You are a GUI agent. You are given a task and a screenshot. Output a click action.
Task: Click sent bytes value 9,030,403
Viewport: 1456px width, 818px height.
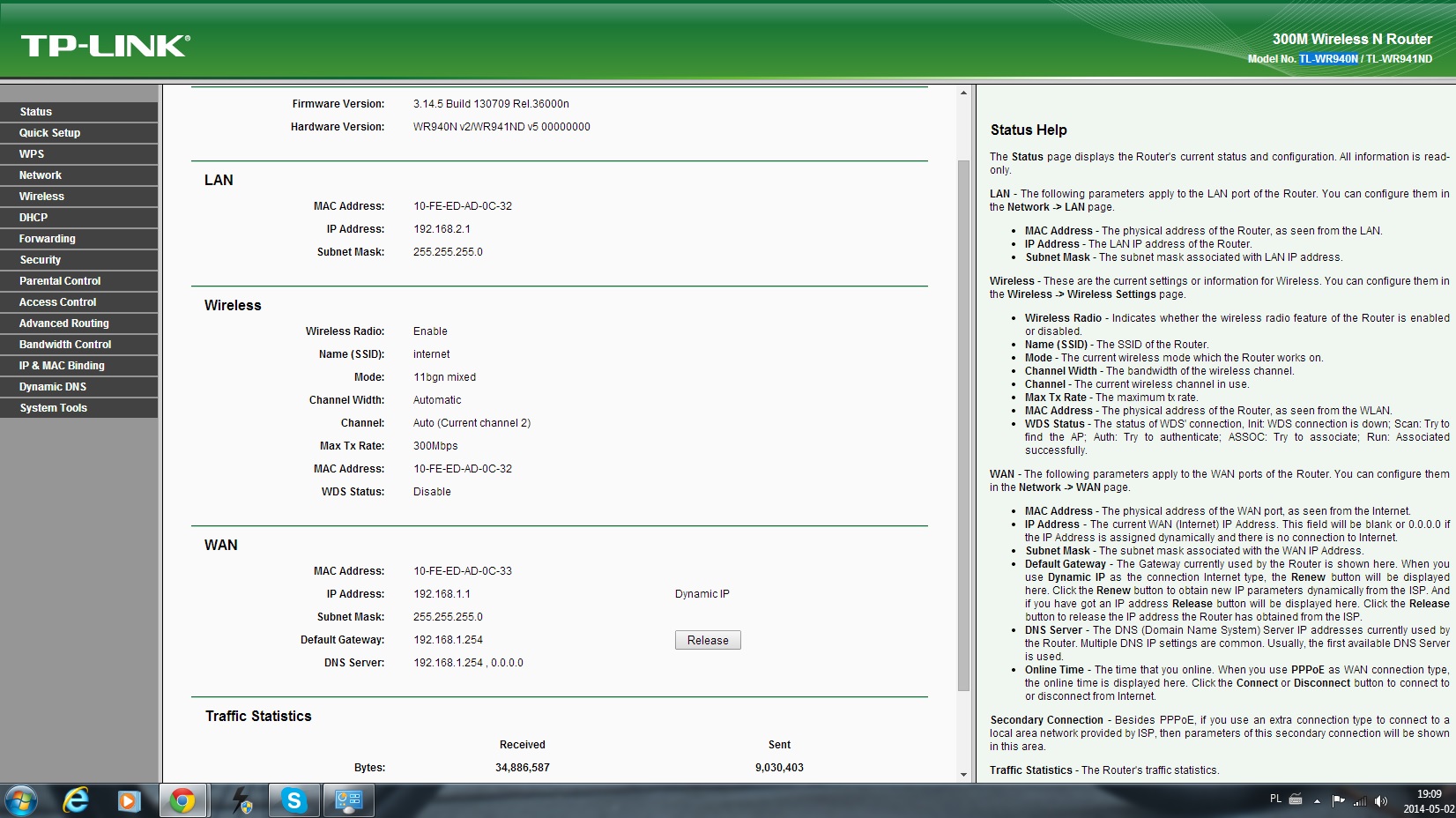pos(779,768)
